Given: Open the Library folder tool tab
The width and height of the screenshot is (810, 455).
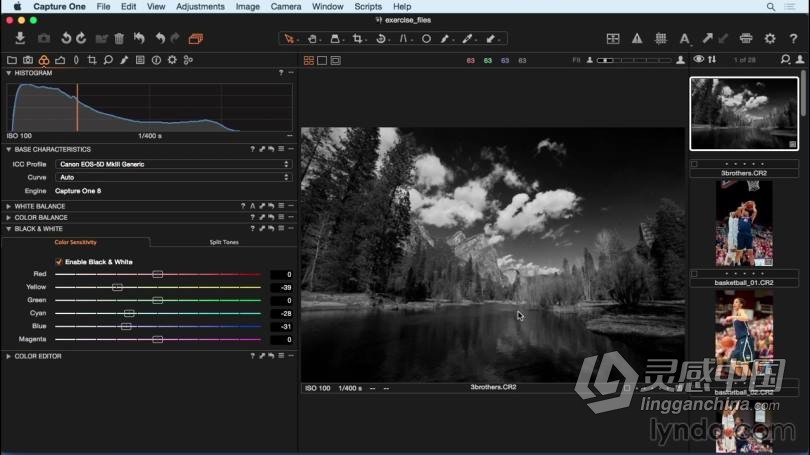Looking at the screenshot, I should tap(11, 60).
